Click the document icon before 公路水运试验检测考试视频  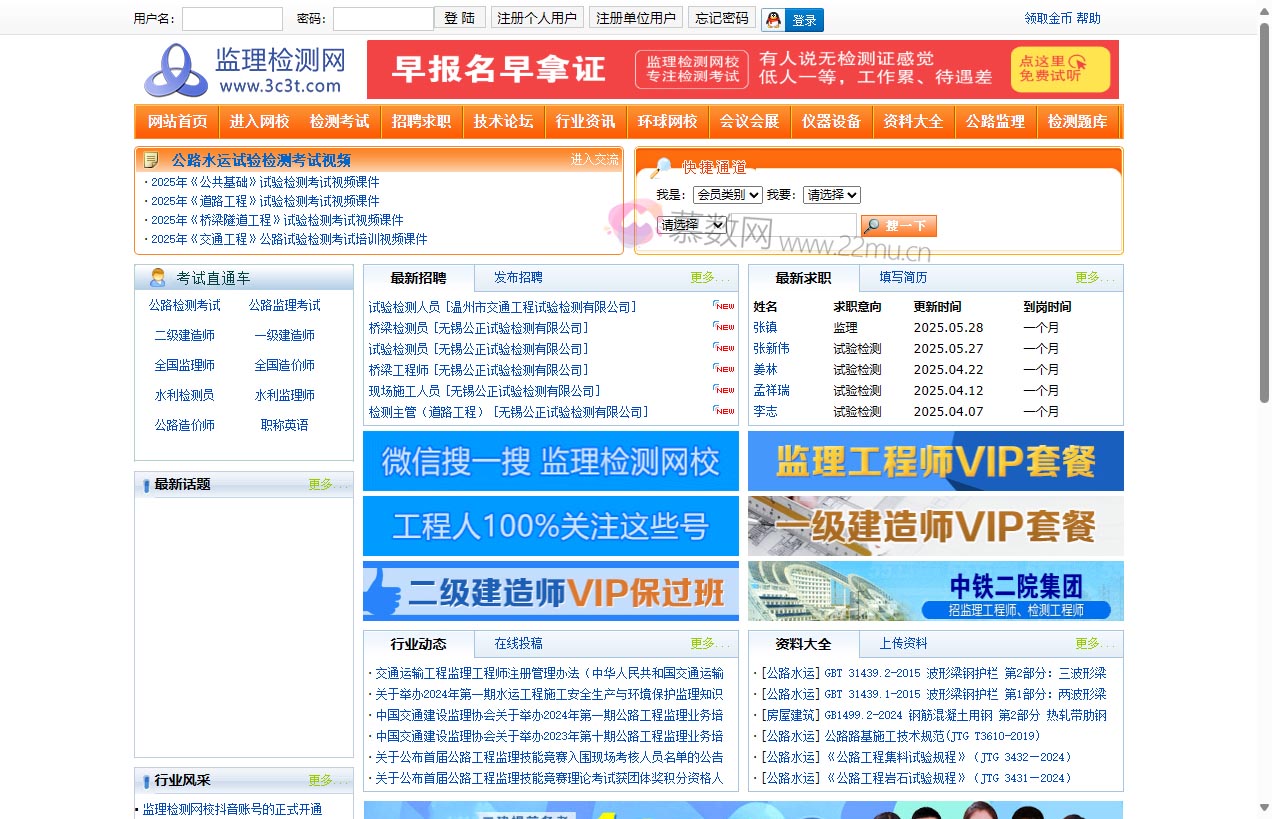pos(152,158)
